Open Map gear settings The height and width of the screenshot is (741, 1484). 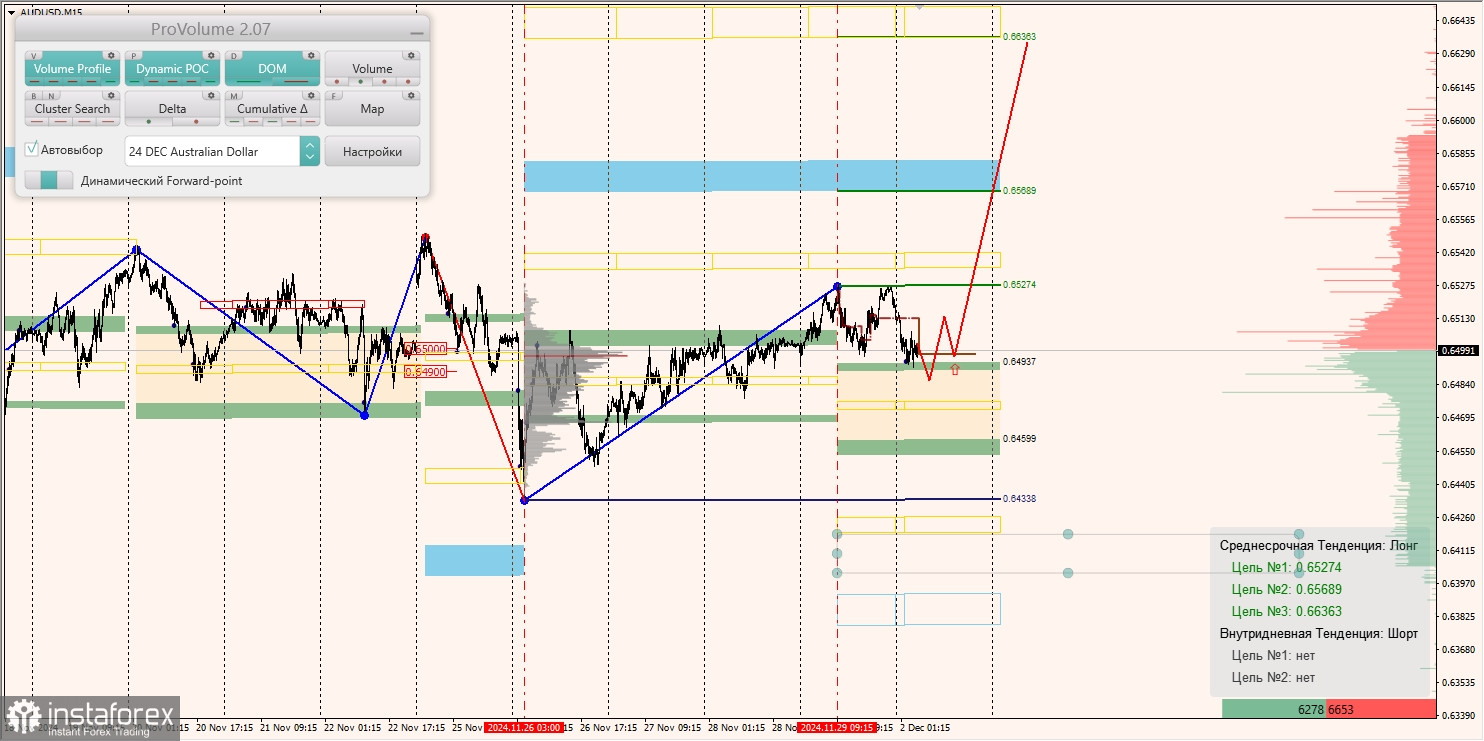411,96
